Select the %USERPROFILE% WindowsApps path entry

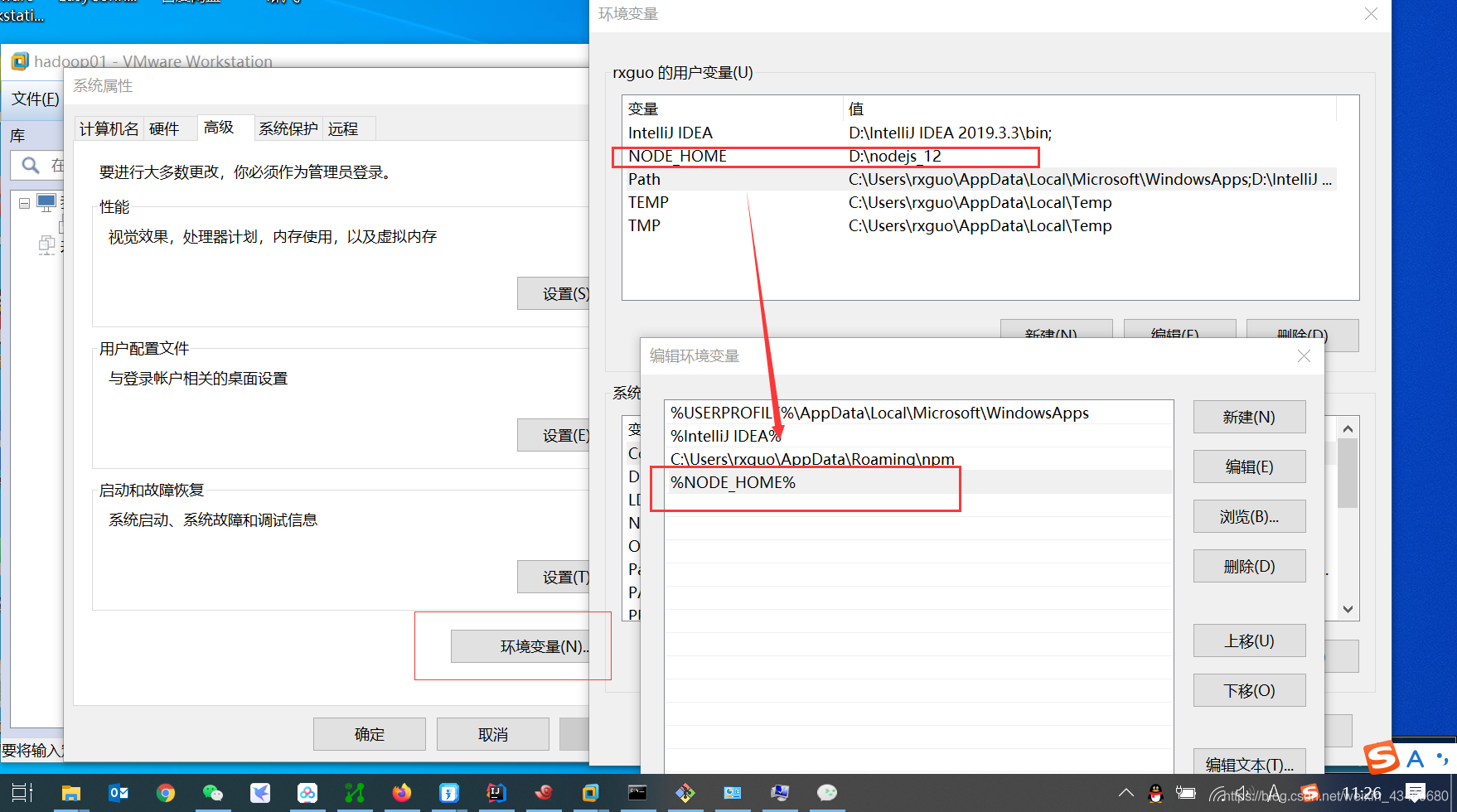point(919,413)
